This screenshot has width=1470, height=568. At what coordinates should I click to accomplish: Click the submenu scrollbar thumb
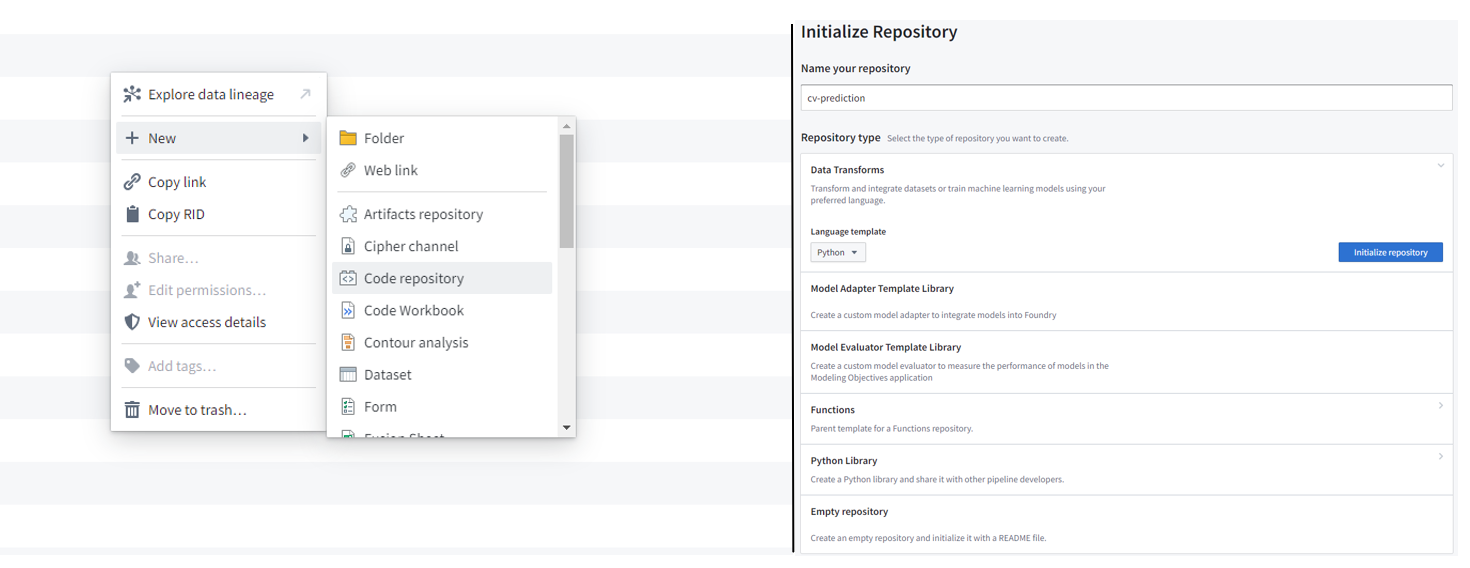pos(567,190)
